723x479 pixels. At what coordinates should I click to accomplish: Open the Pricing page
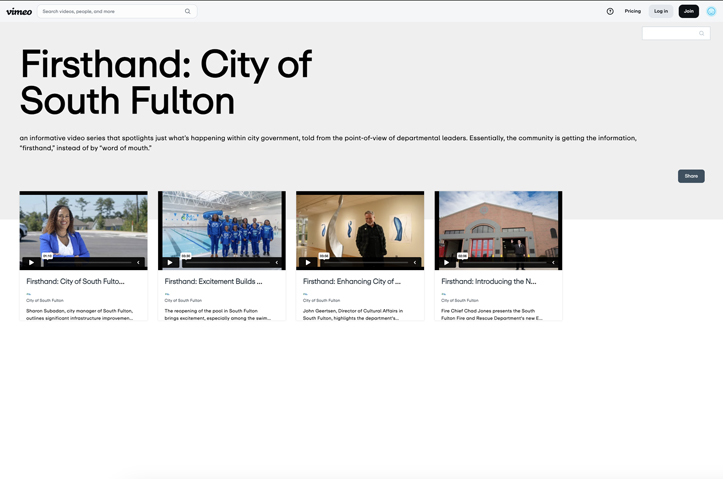pos(633,12)
